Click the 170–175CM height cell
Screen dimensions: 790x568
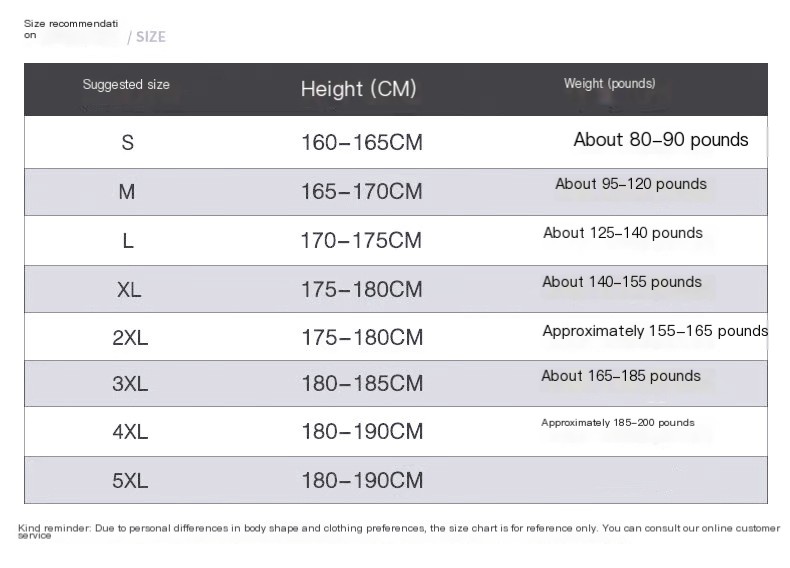click(x=362, y=241)
